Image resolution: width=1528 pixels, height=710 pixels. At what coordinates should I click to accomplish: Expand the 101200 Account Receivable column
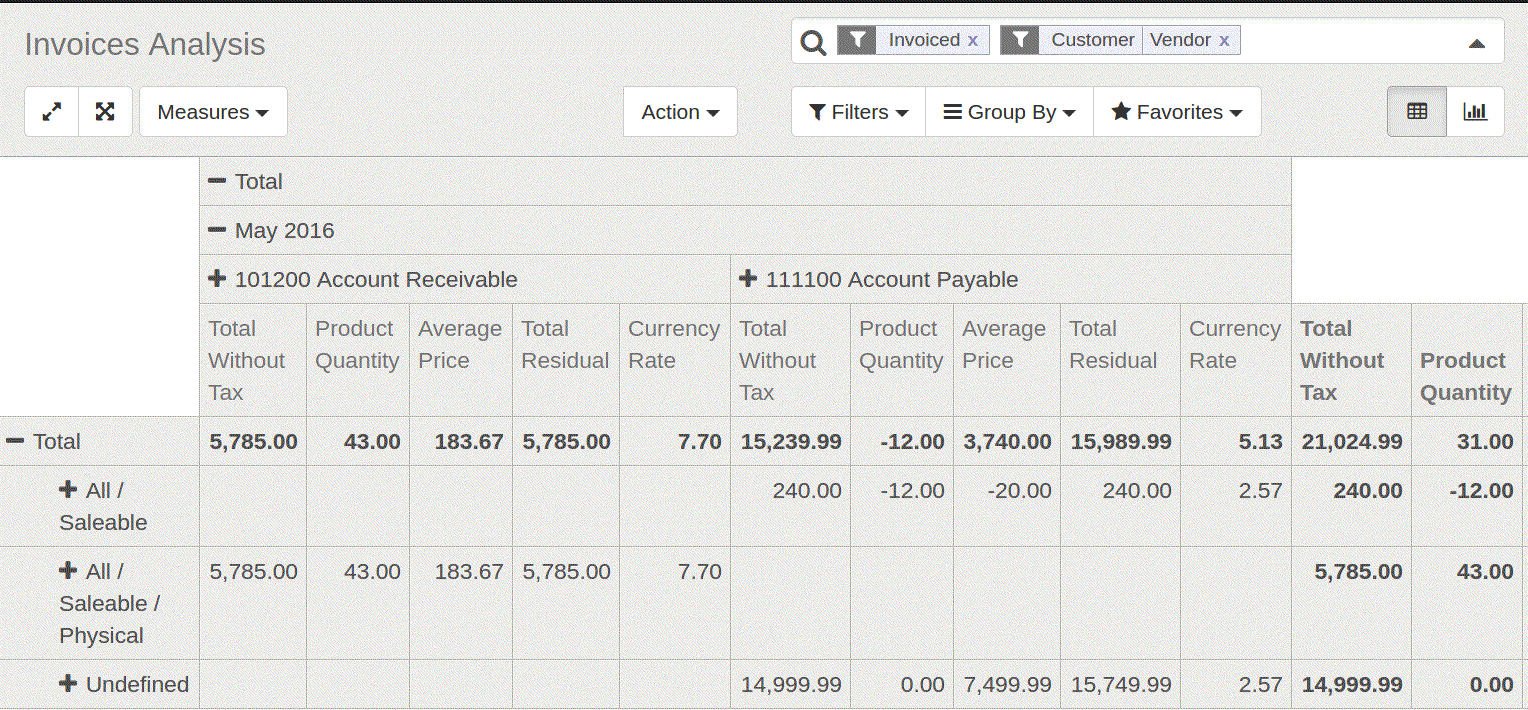[363, 279]
